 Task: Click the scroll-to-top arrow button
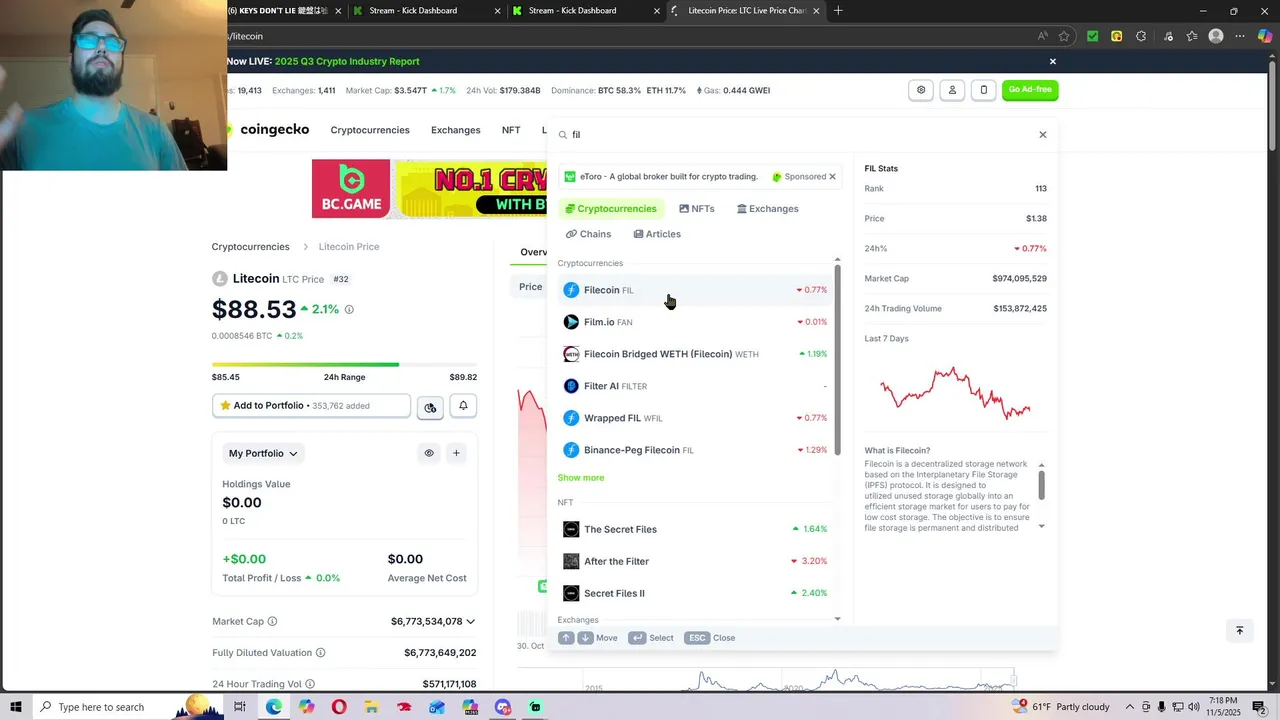pos(1239,630)
